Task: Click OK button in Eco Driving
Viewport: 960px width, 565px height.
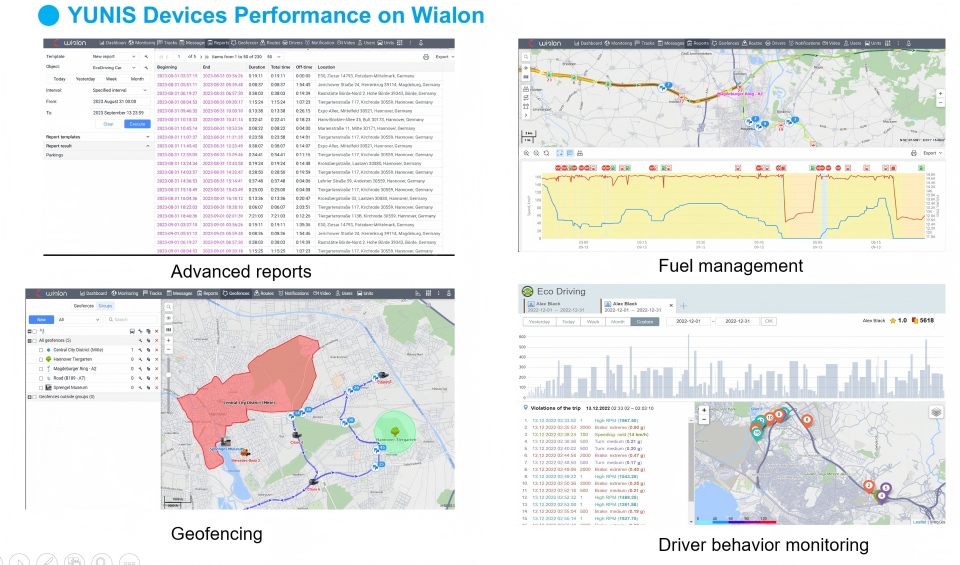Action: pos(769,321)
